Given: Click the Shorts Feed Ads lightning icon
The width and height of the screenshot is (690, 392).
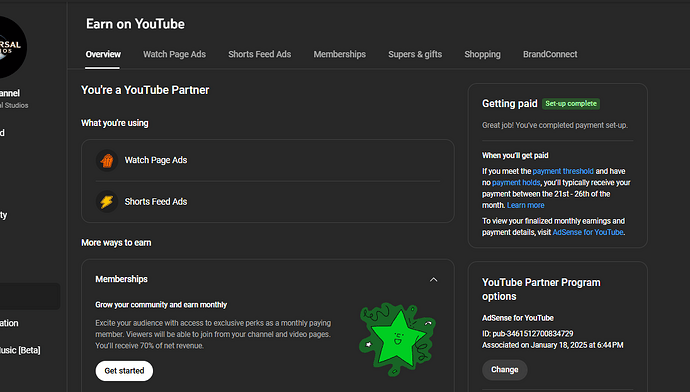Looking at the screenshot, I should (x=107, y=201).
